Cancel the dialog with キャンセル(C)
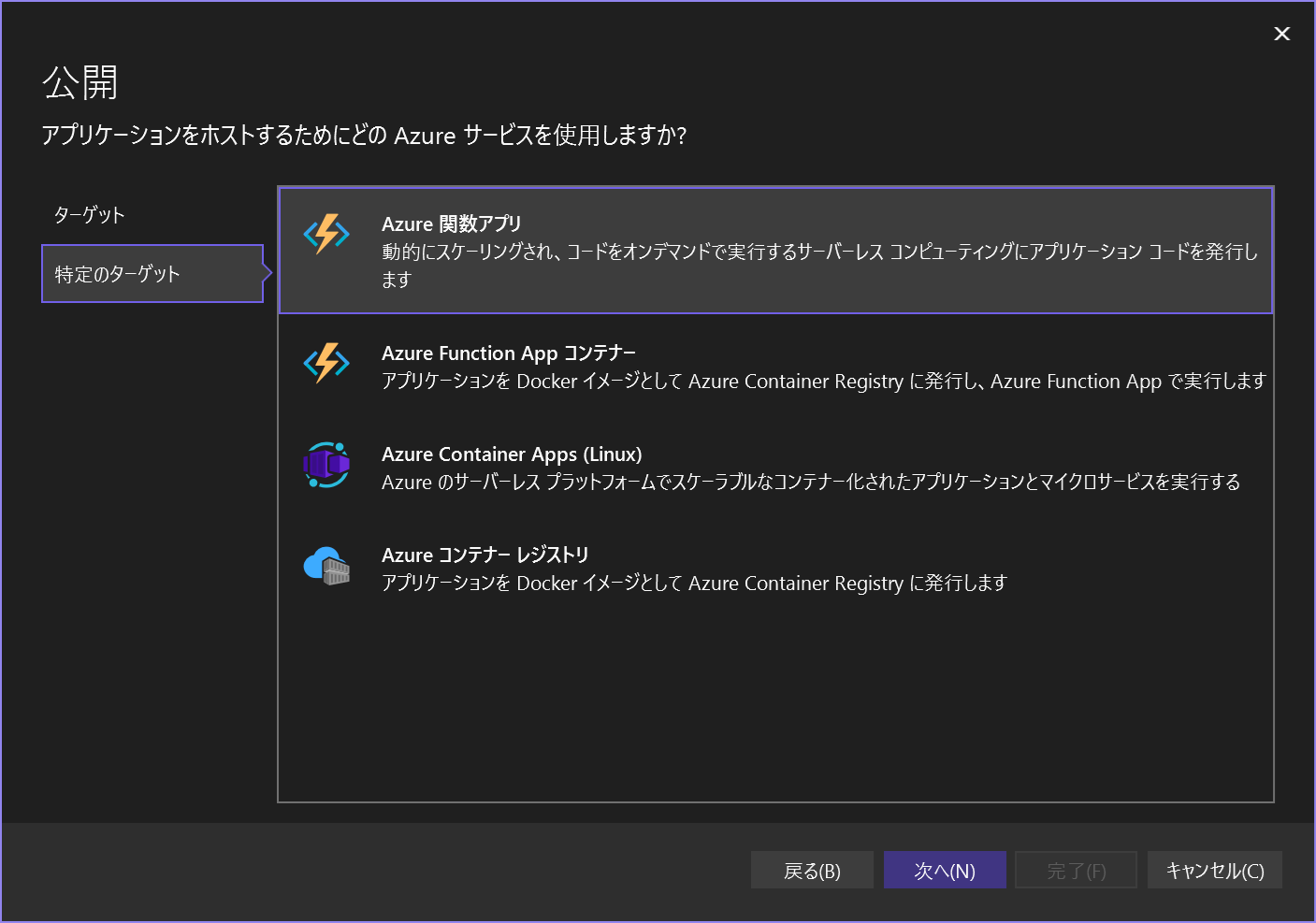The image size is (1316, 923). pyautogui.click(x=1215, y=870)
